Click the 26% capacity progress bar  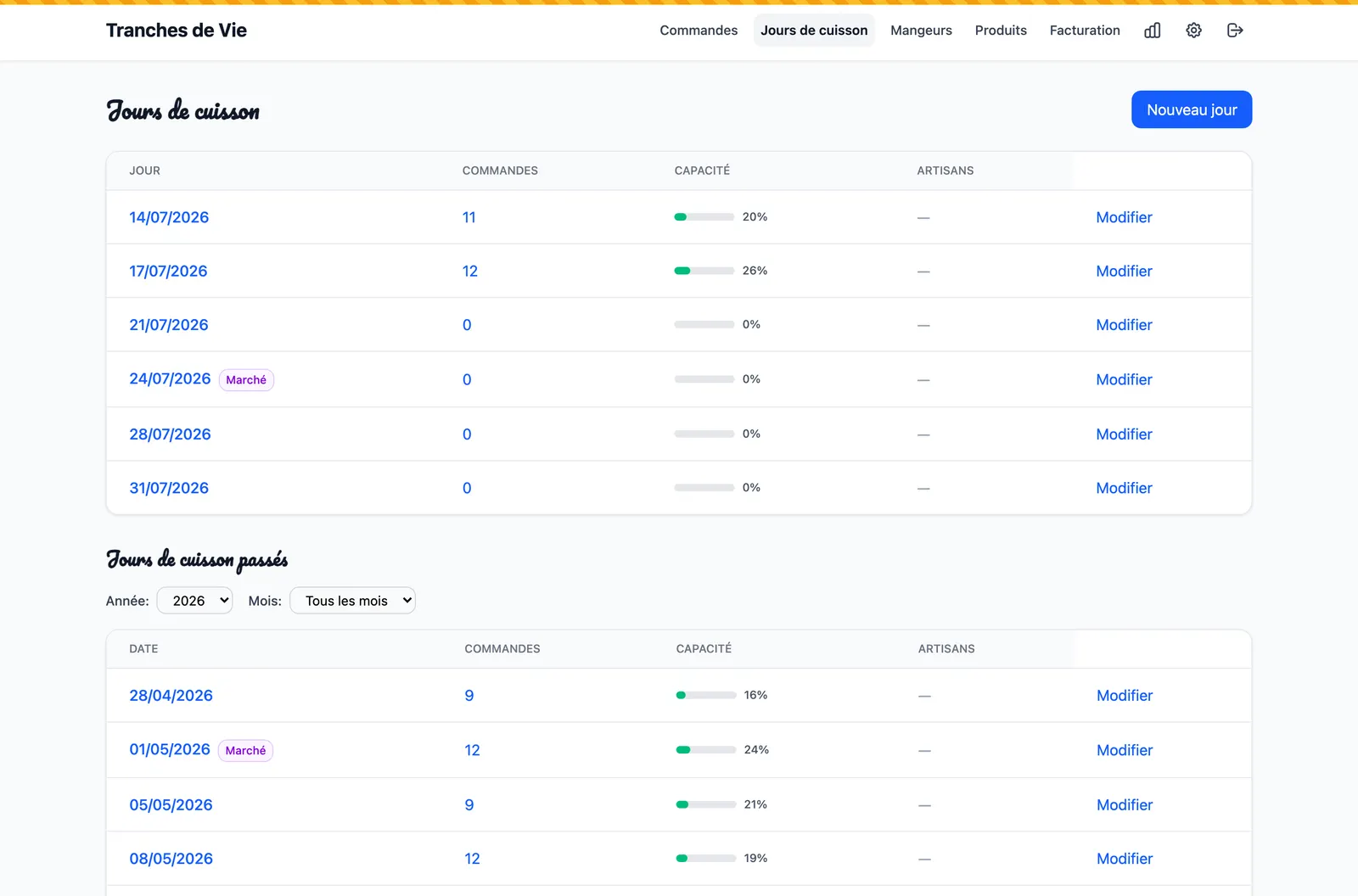[x=704, y=271]
